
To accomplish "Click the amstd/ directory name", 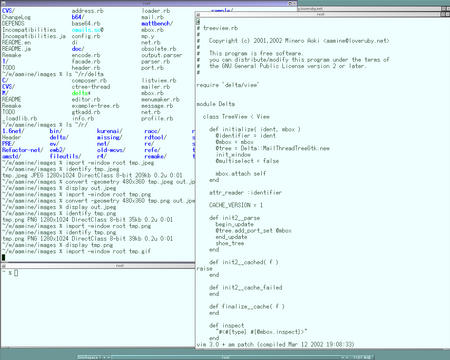I will [x=11, y=157].
